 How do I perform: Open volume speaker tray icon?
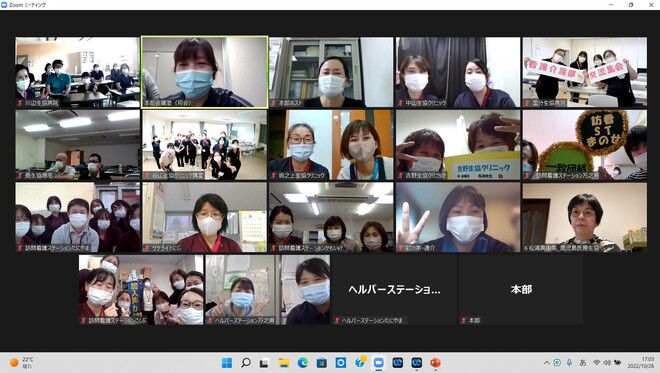(607, 362)
